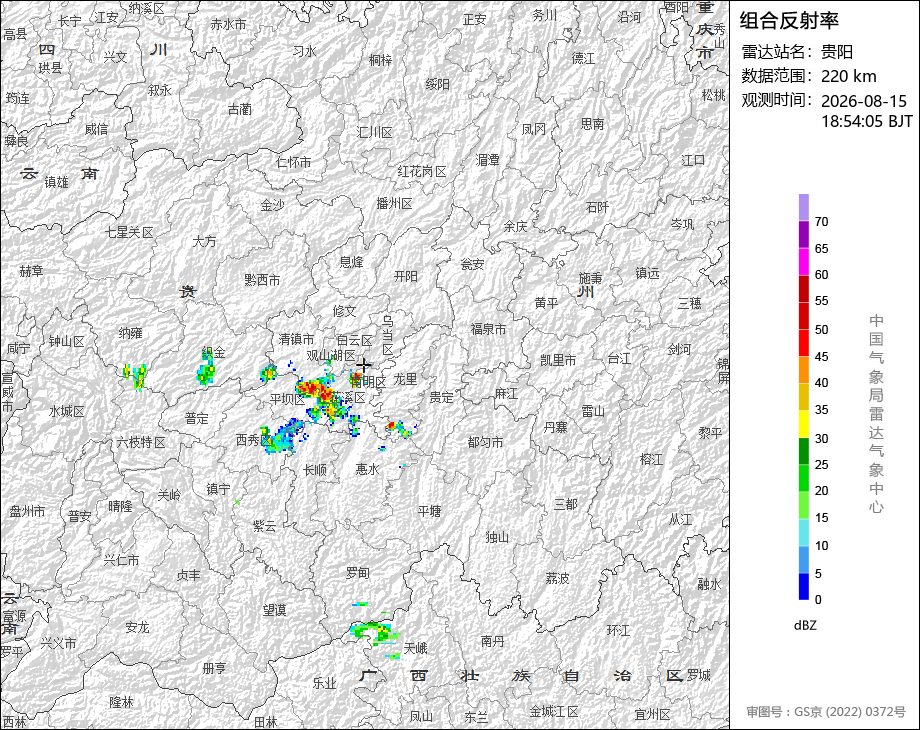This screenshot has width=920, height=730.
Task: Click the 兴义市 label on the map
Action: (x=58, y=643)
